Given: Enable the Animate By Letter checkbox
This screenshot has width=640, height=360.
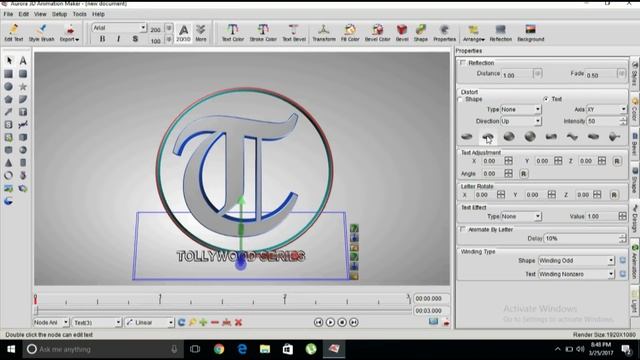Looking at the screenshot, I should [x=462, y=229].
